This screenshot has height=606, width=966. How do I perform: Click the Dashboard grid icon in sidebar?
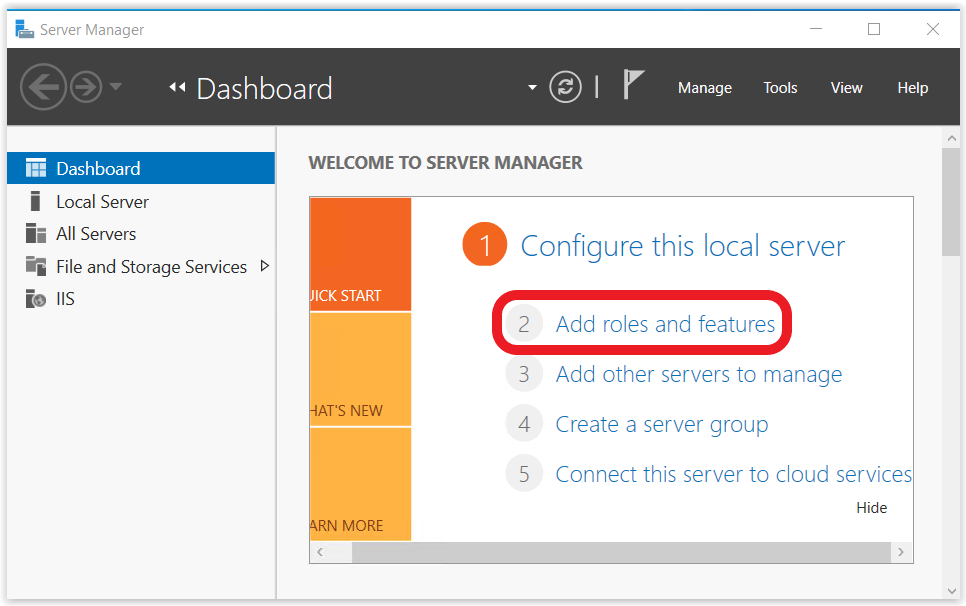[x=36, y=168]
